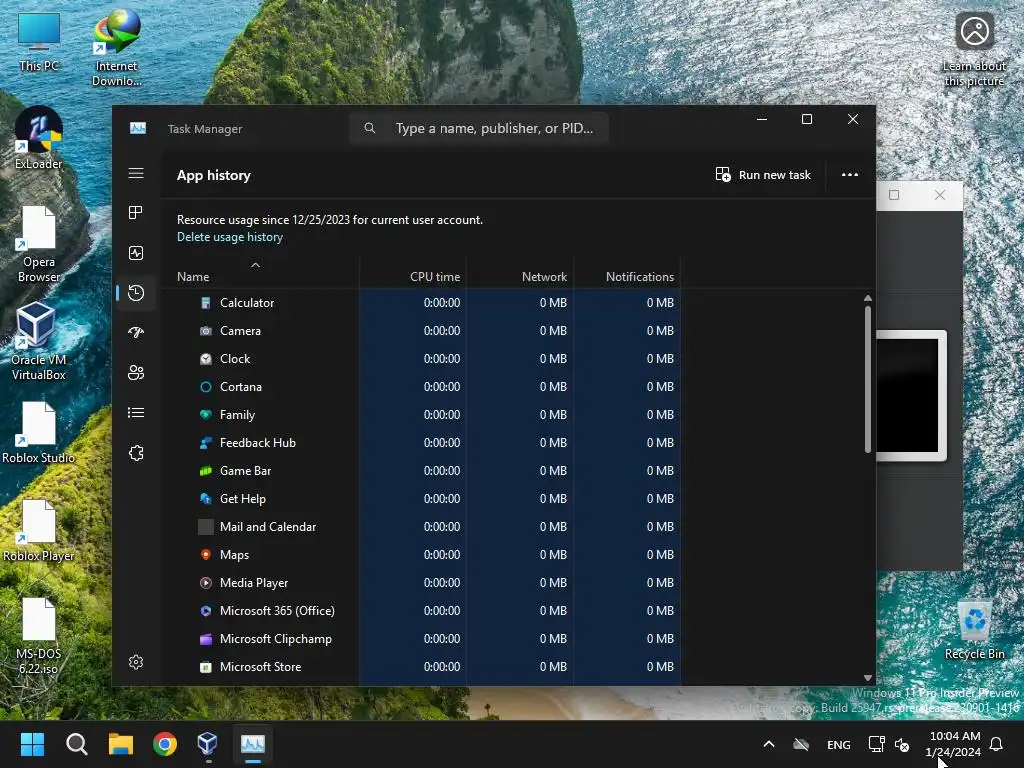Select the ExLoader desktop shortcut
This screenshot has width=1024, height=768.
39,138
